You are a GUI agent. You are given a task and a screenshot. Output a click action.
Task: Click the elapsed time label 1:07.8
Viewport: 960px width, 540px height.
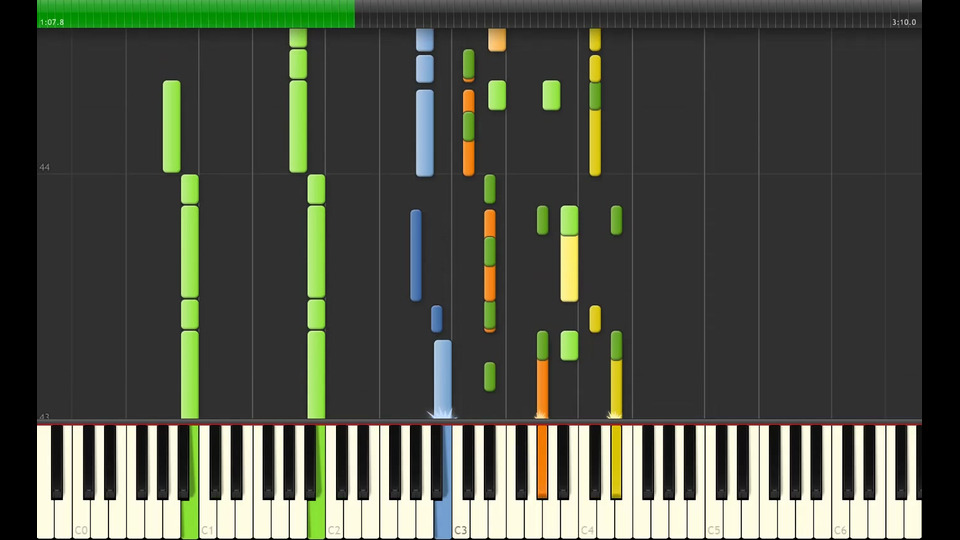coord(52,22)
